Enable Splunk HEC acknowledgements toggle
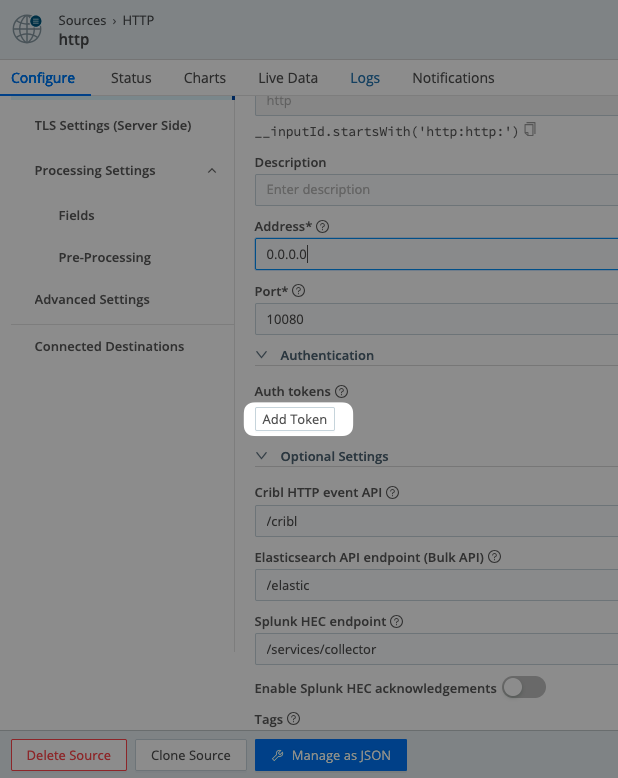The height and width of the screenshot is (778, 618). [x=524, y=687]
